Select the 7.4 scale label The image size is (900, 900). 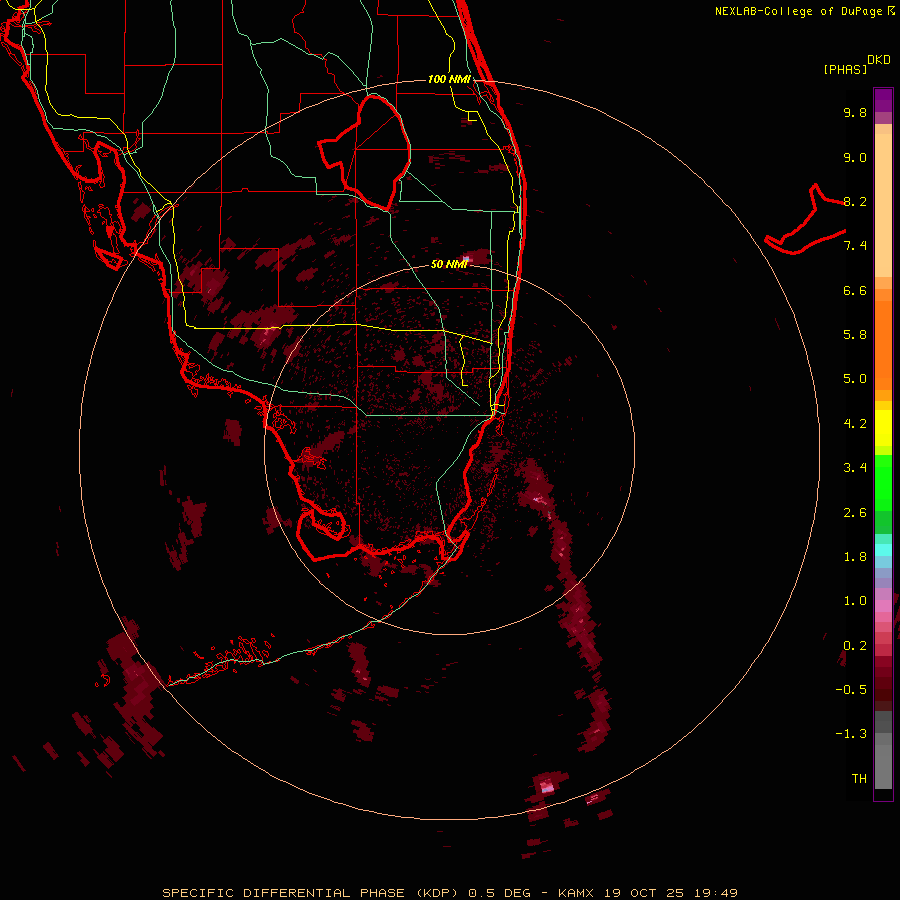click(855, 246)
